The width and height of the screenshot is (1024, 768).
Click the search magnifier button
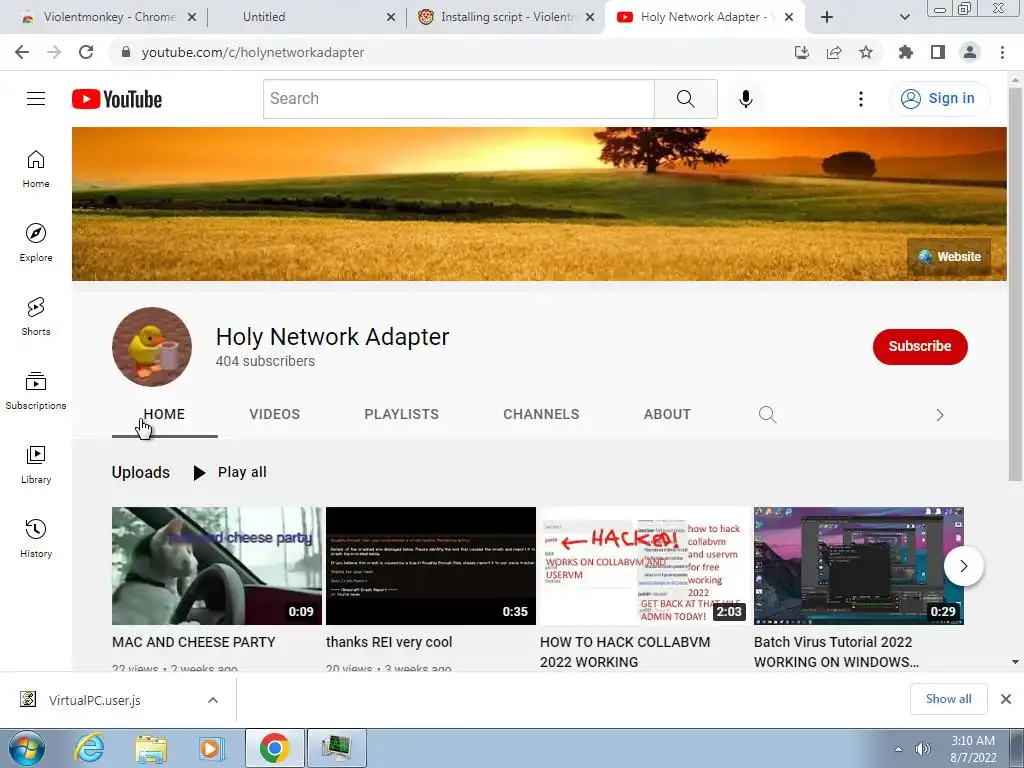point(686,99)
